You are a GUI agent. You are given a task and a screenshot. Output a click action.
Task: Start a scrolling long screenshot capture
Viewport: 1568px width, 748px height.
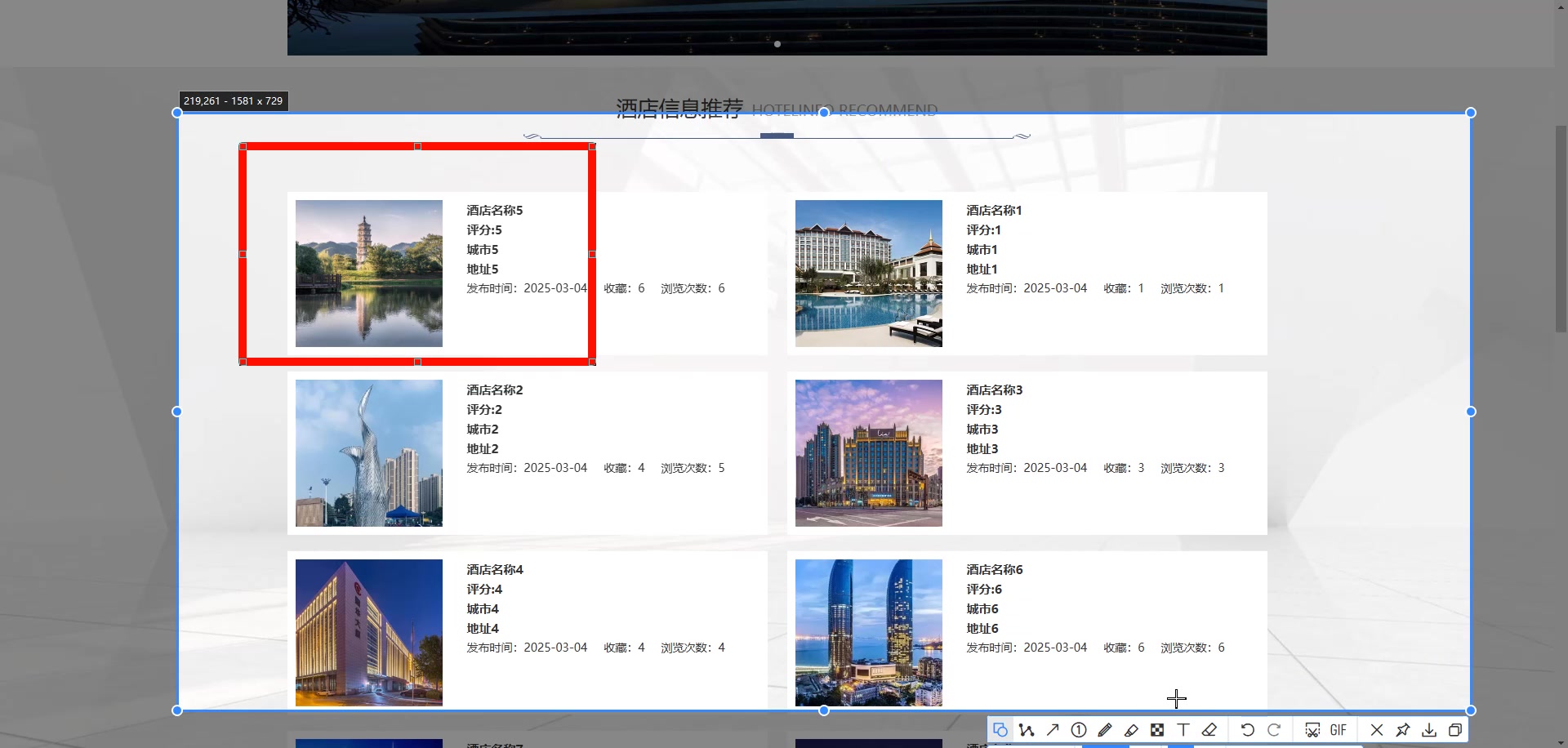click(1312, 730)
